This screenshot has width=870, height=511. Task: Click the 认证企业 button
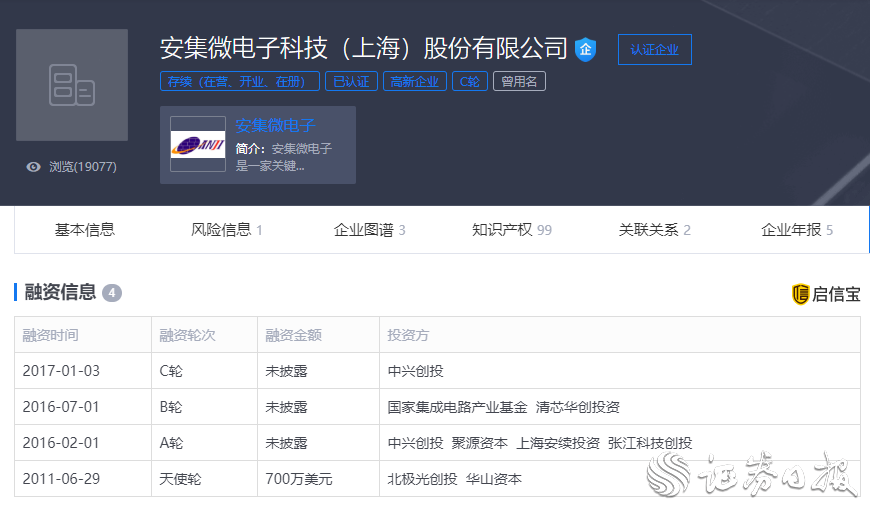pyautogui.click(x=654, y=50)
